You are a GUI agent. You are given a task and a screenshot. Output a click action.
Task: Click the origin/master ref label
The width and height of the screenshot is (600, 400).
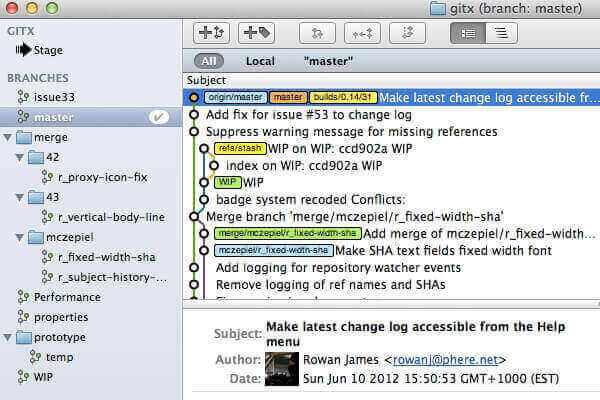click(235, 98)
